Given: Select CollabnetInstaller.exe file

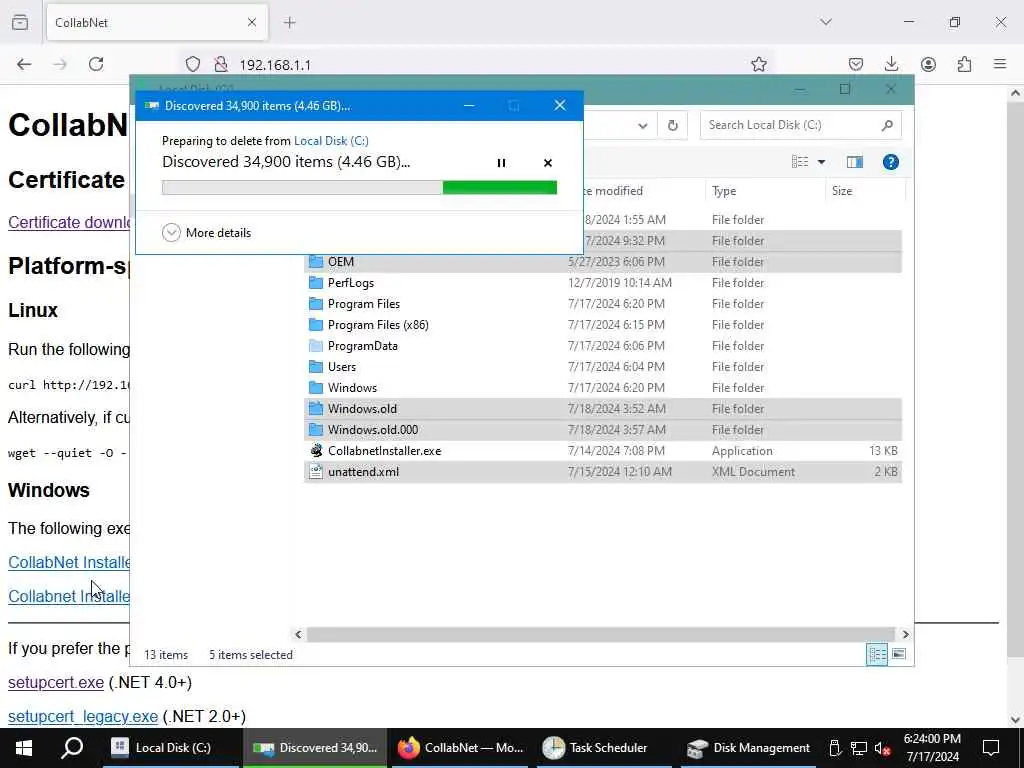Looking at the screenshot, I should [384, 451].
